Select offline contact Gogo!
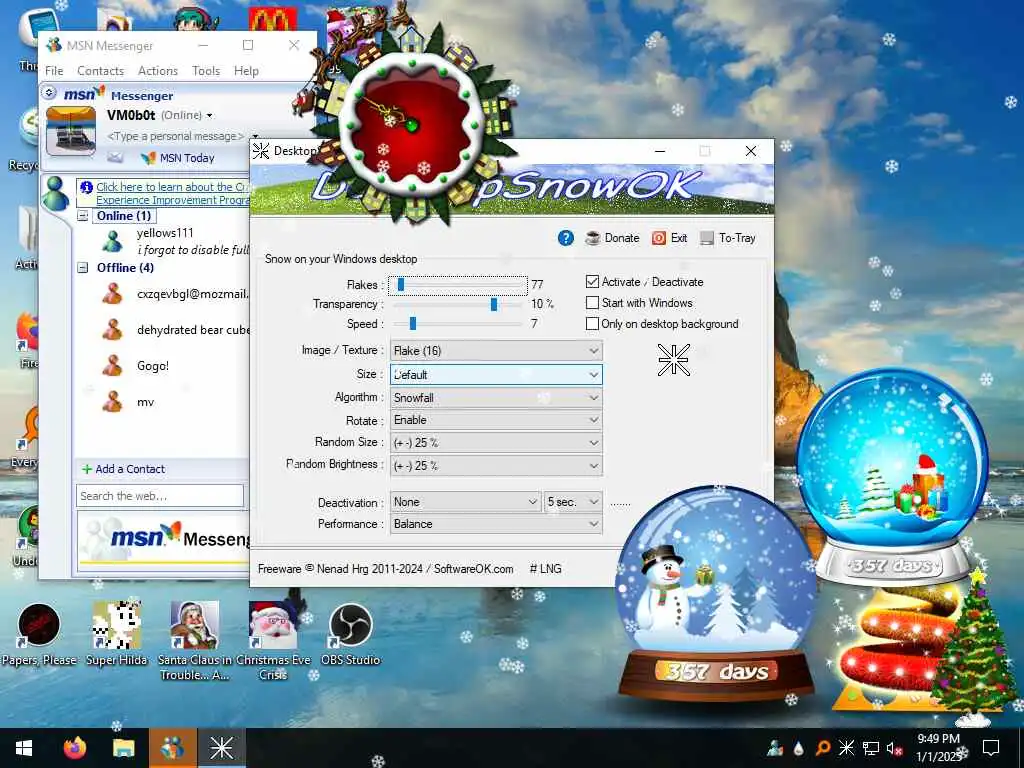 [x=153, y=366]
